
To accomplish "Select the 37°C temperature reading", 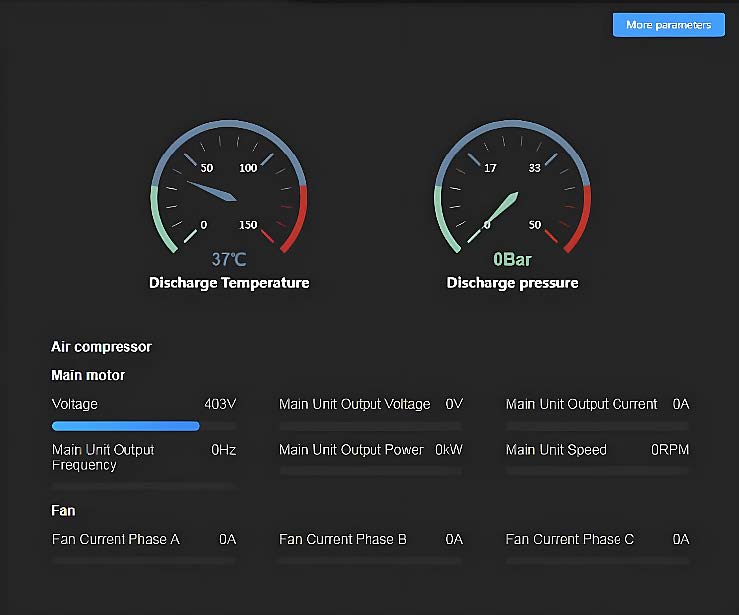I will [229, 259].
